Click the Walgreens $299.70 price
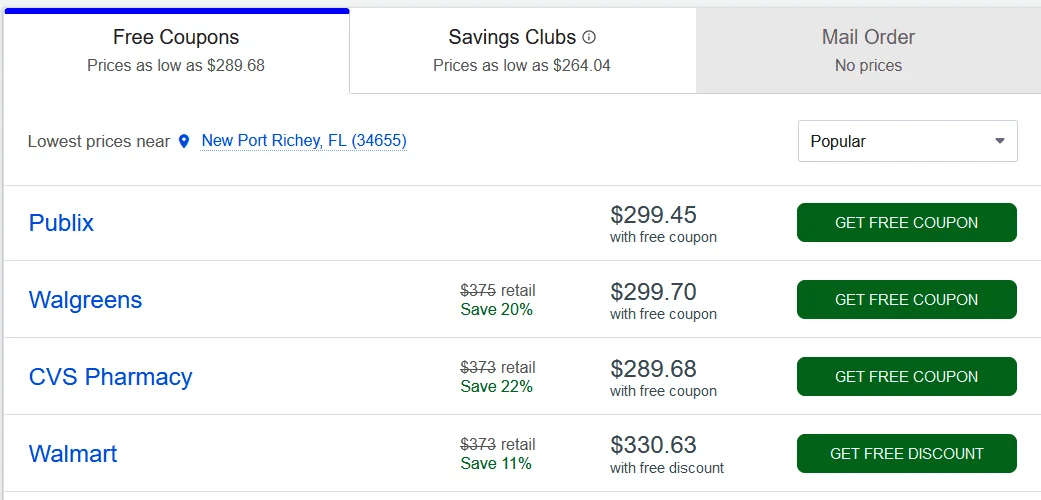The width and height of the screenshot is (1041, 500). point(653,292)
